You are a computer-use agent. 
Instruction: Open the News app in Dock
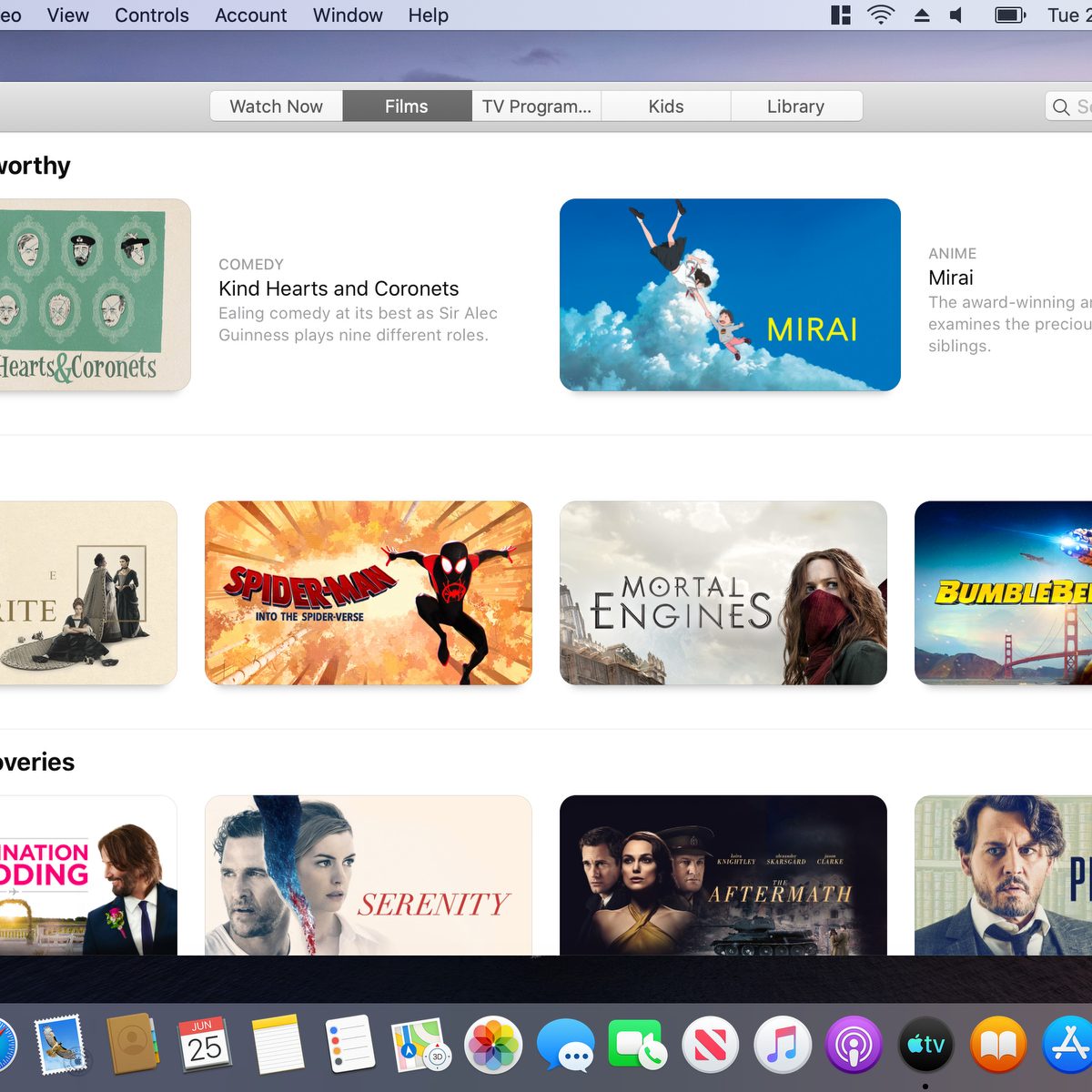710,1046
